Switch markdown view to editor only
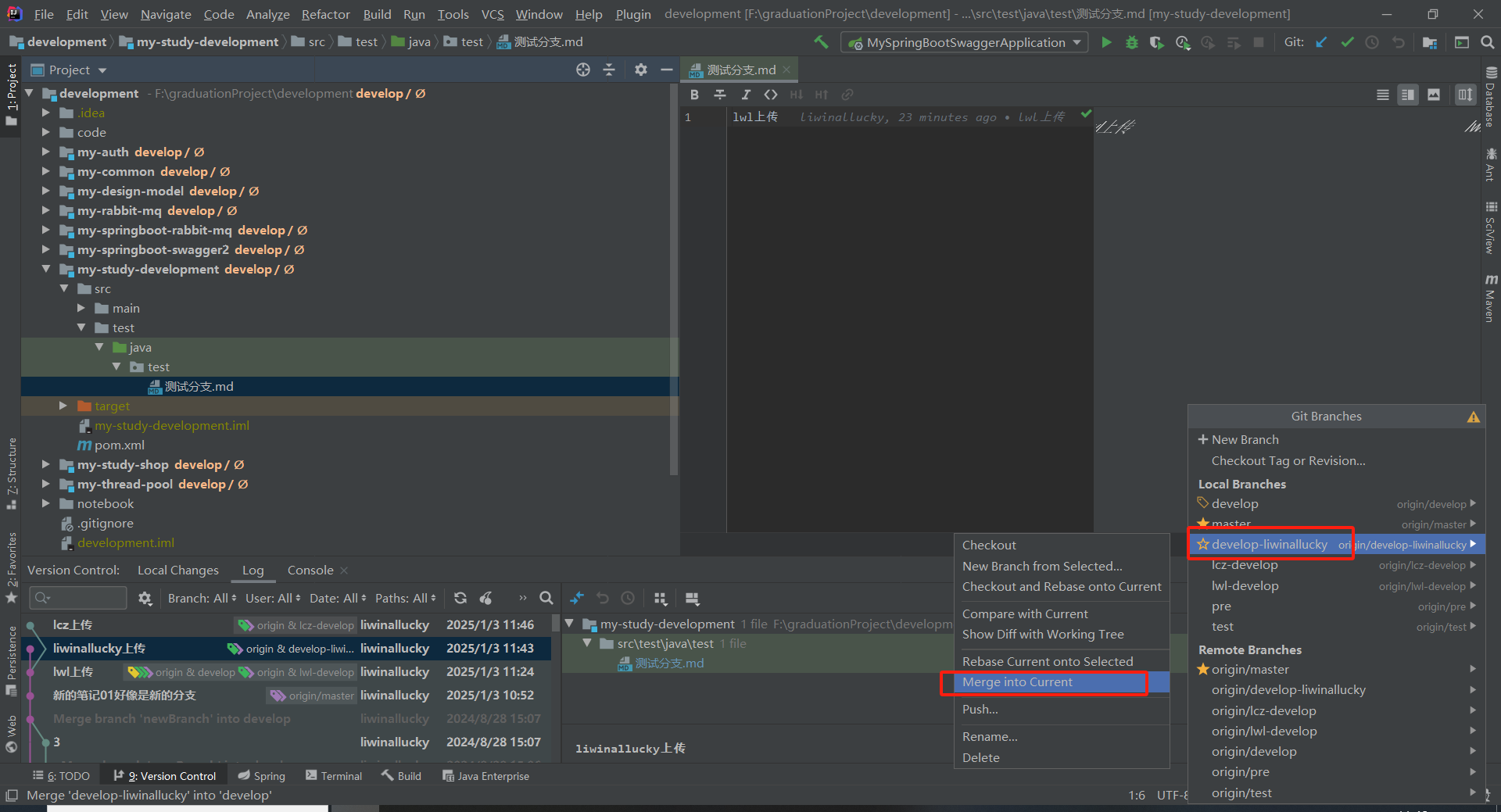Image resolution: width=1501 pixels, height=812 pixels. pos(1383,95)
